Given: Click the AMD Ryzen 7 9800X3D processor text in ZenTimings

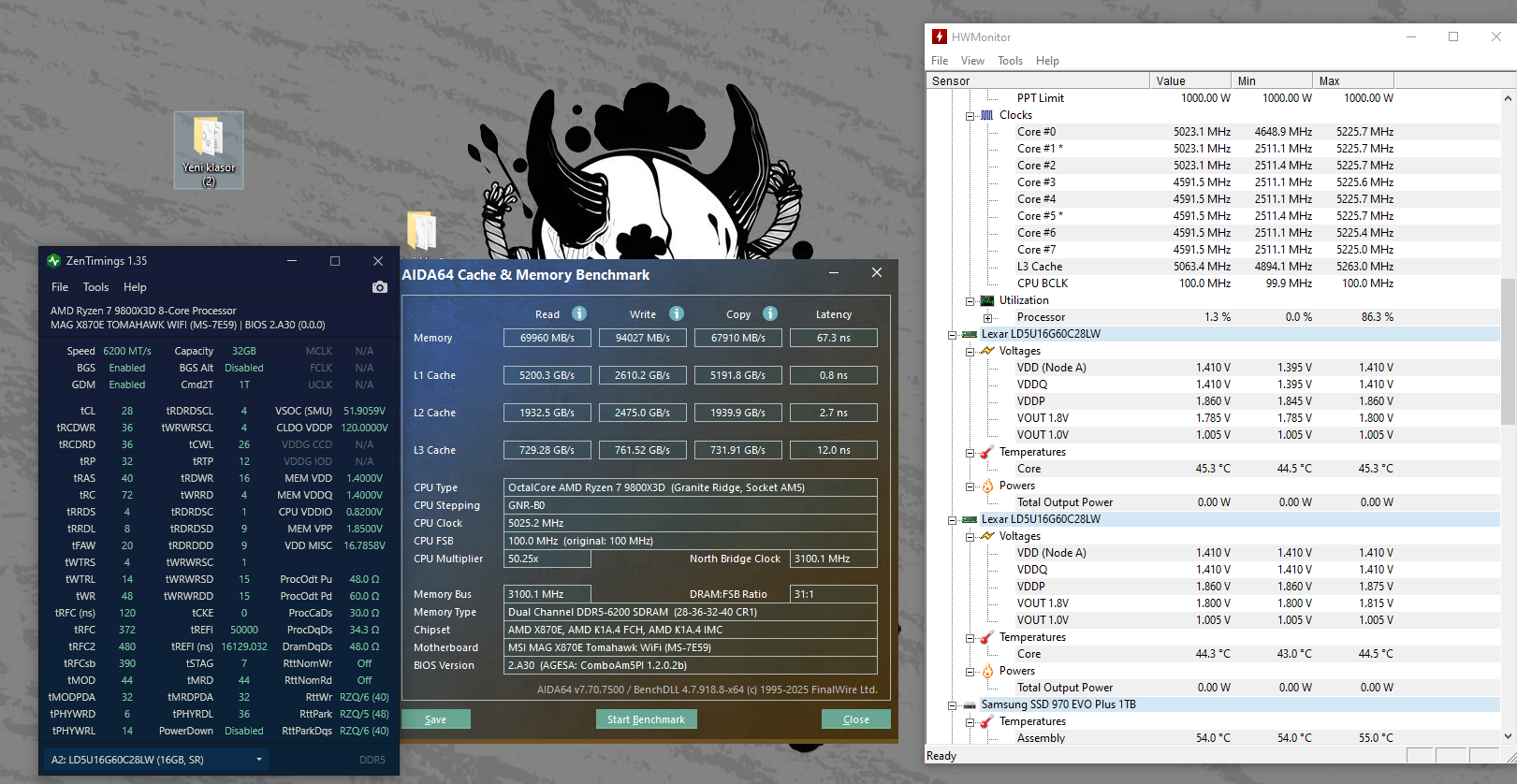Looking at the screenshot, I should (143, 311).
